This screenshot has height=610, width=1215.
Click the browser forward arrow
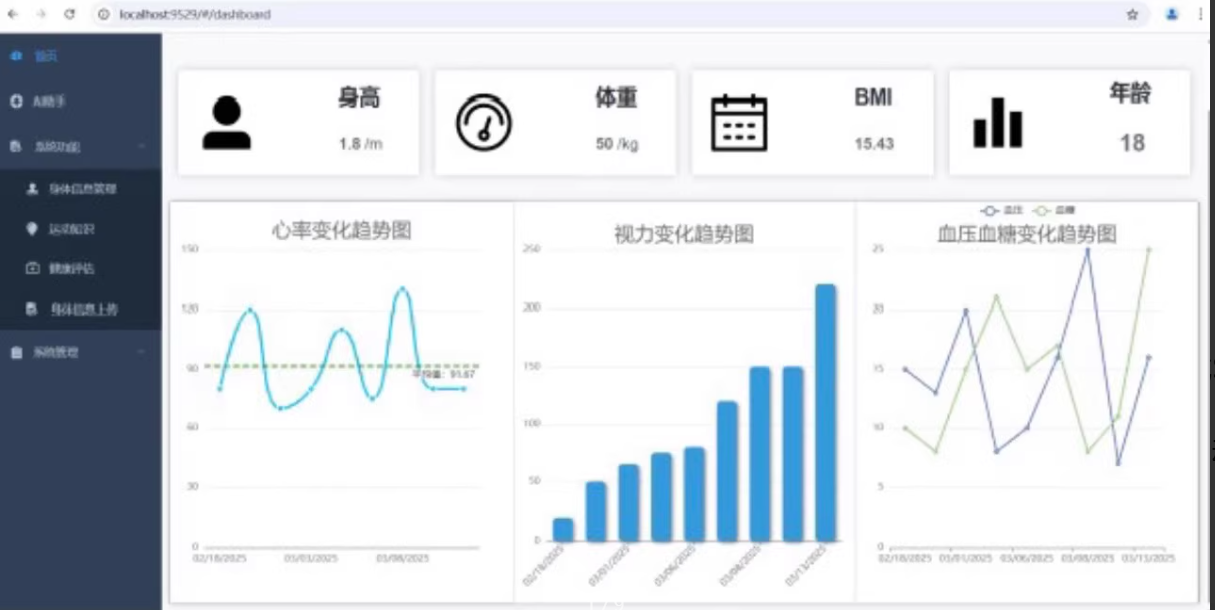pyautogui.click(x=40, y=15)
